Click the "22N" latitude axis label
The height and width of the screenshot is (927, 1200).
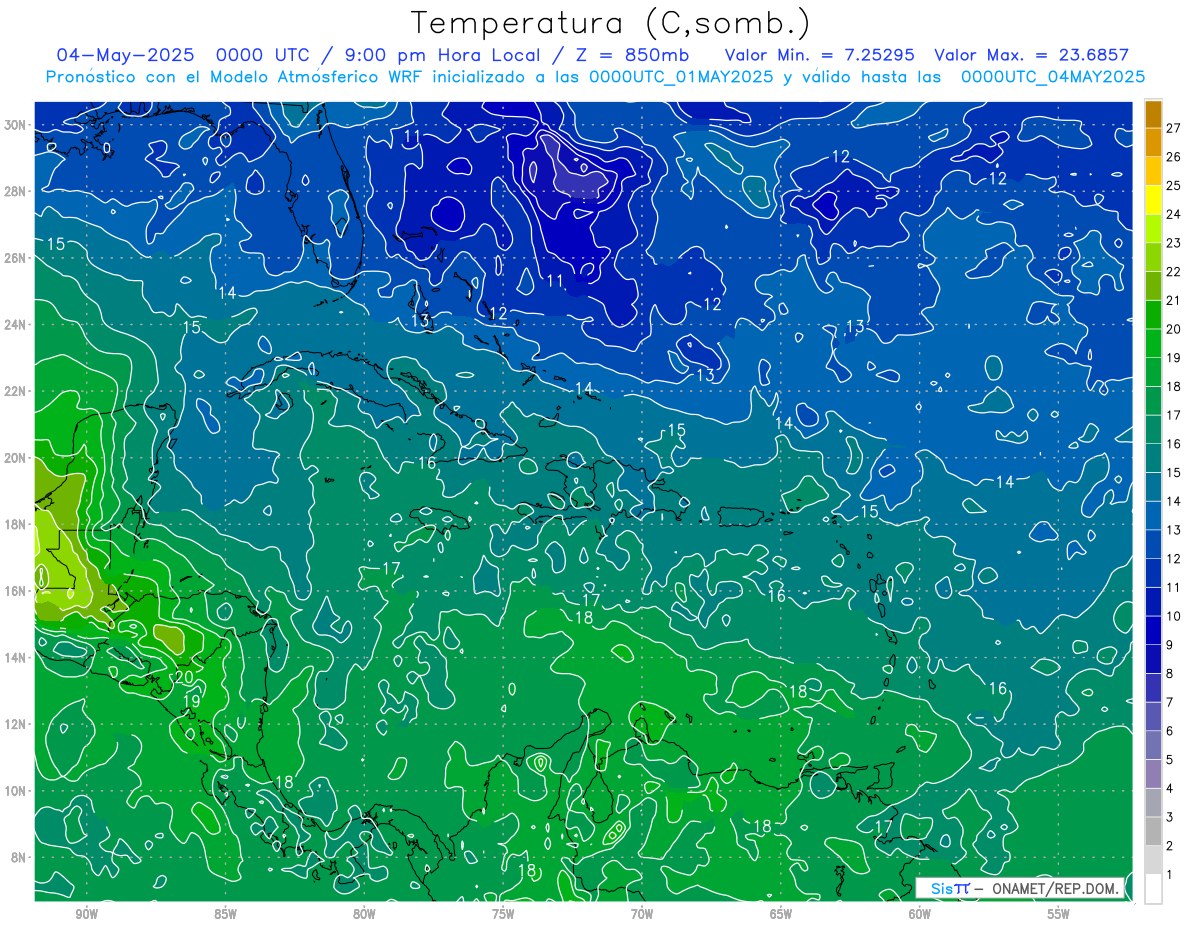pyautogui.click(x=16, y=391)
